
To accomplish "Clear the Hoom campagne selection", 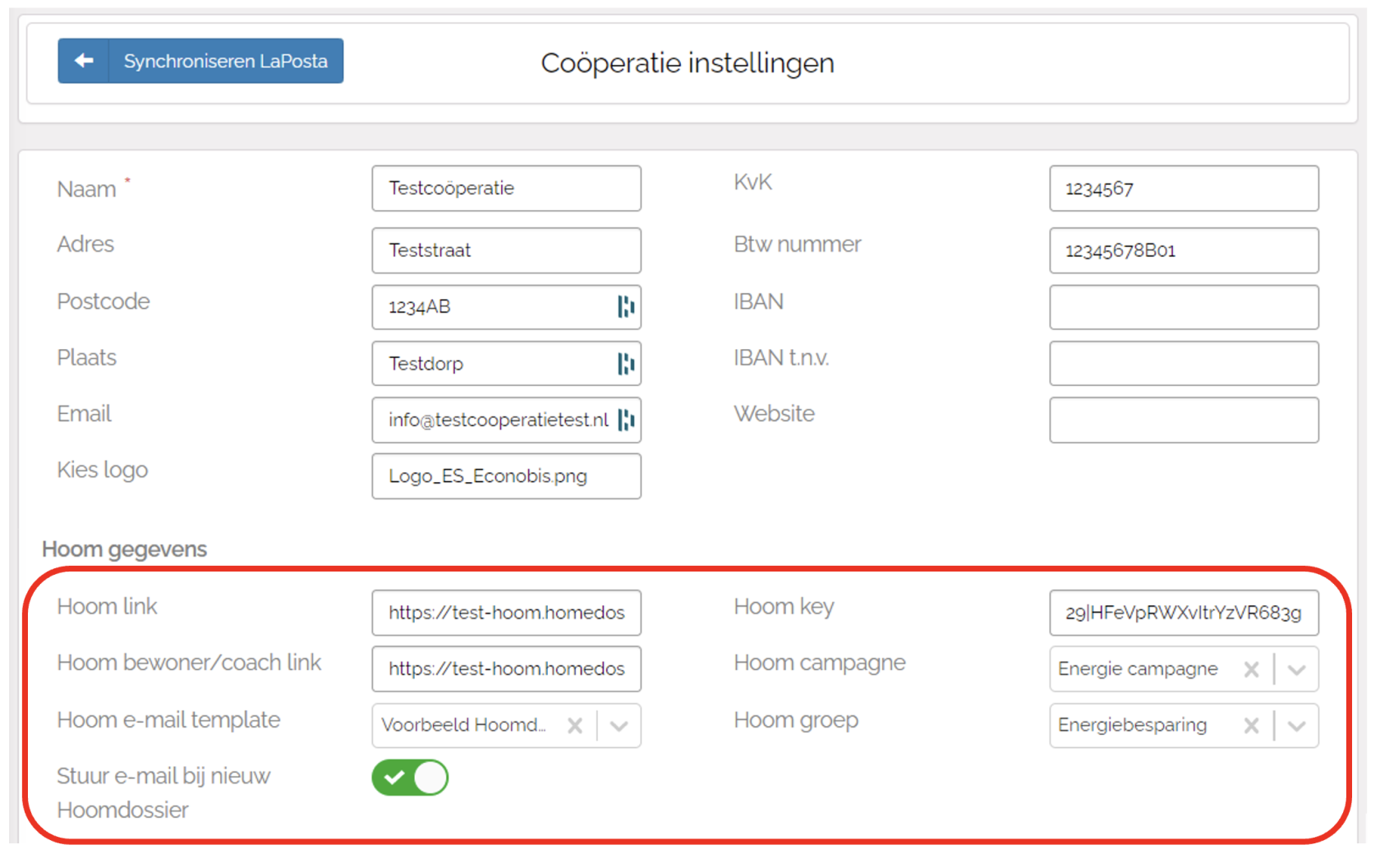I will 1251,669.
